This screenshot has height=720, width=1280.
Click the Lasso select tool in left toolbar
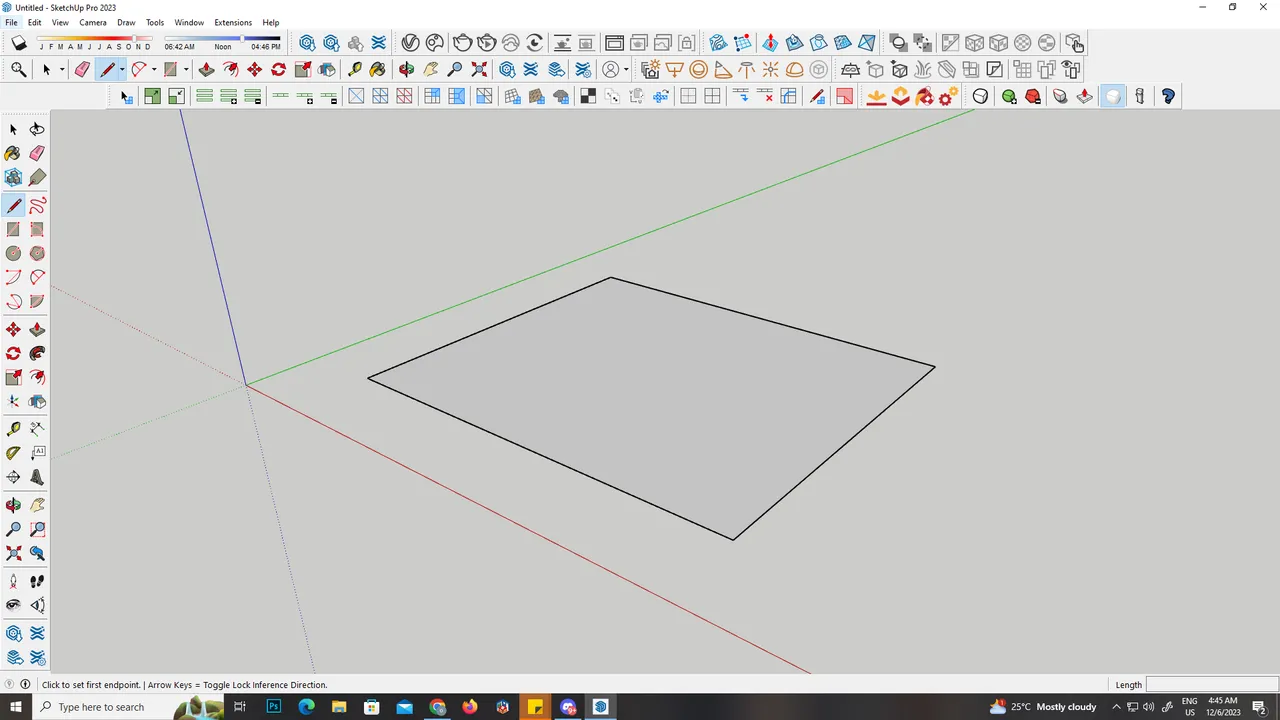[x=37, y=130]
